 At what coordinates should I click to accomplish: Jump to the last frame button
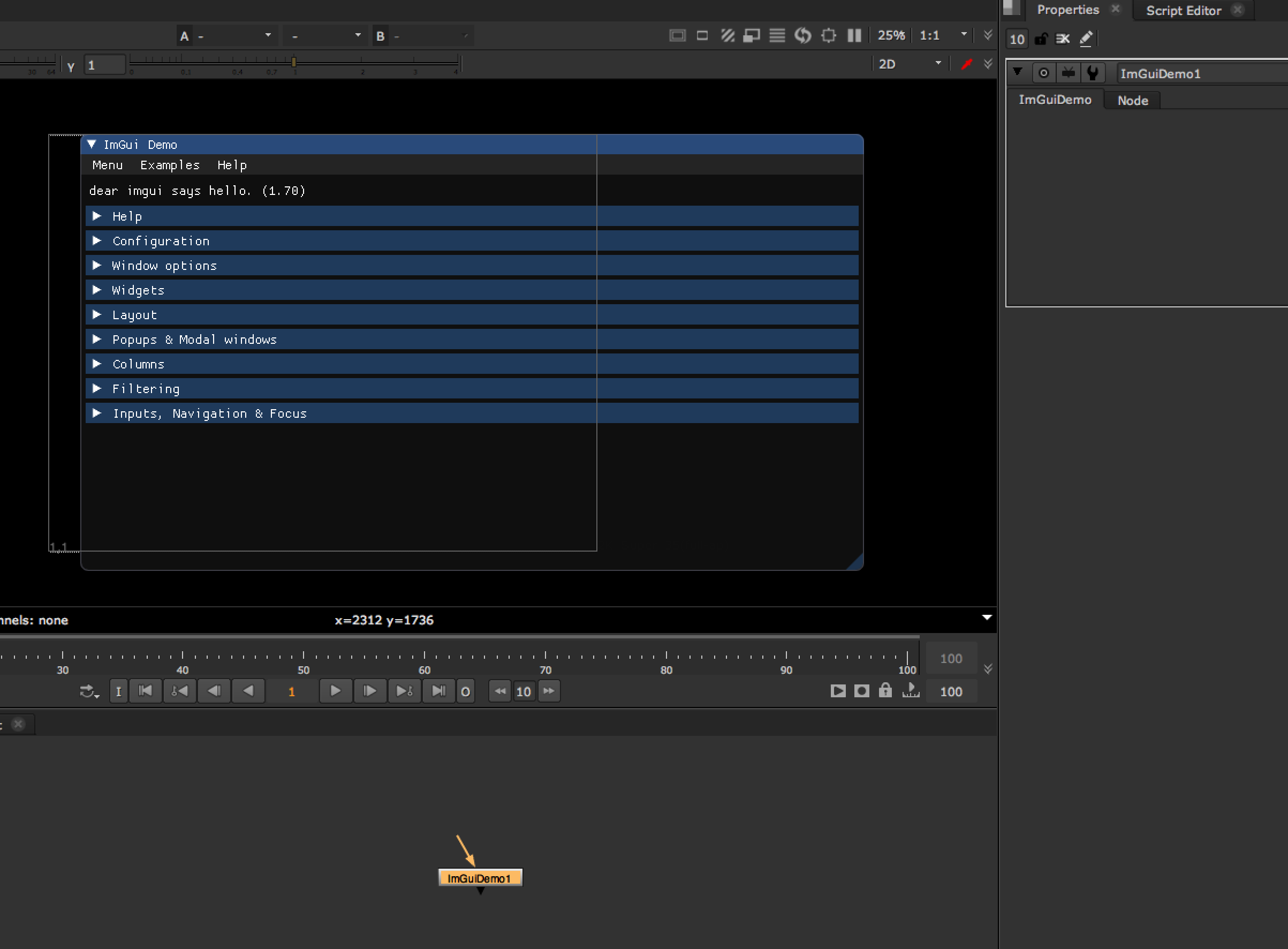tap(439, 690)
